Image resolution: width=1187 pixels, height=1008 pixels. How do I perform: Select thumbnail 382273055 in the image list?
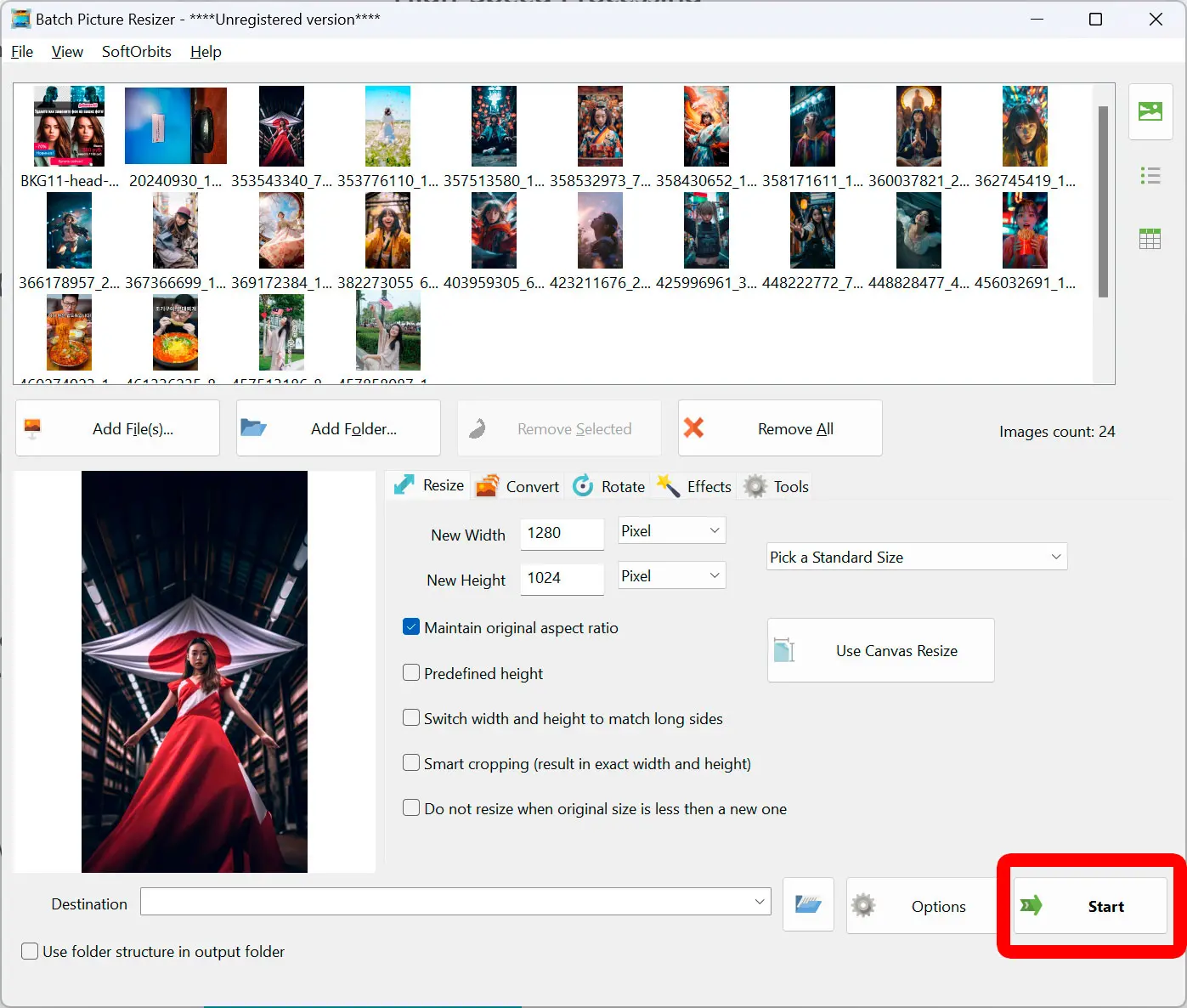387,229
